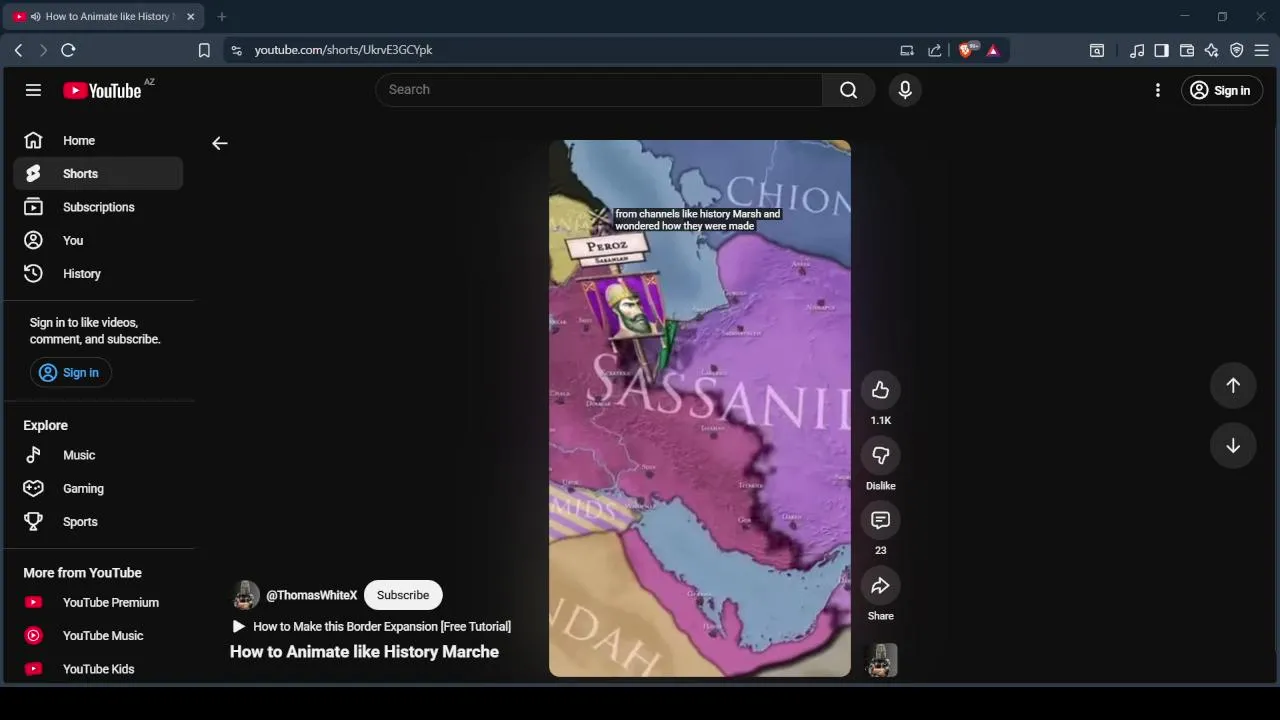This screenshot has width=1280, height=720.
Task: Open the You page in sidebar
Action: 98,240
